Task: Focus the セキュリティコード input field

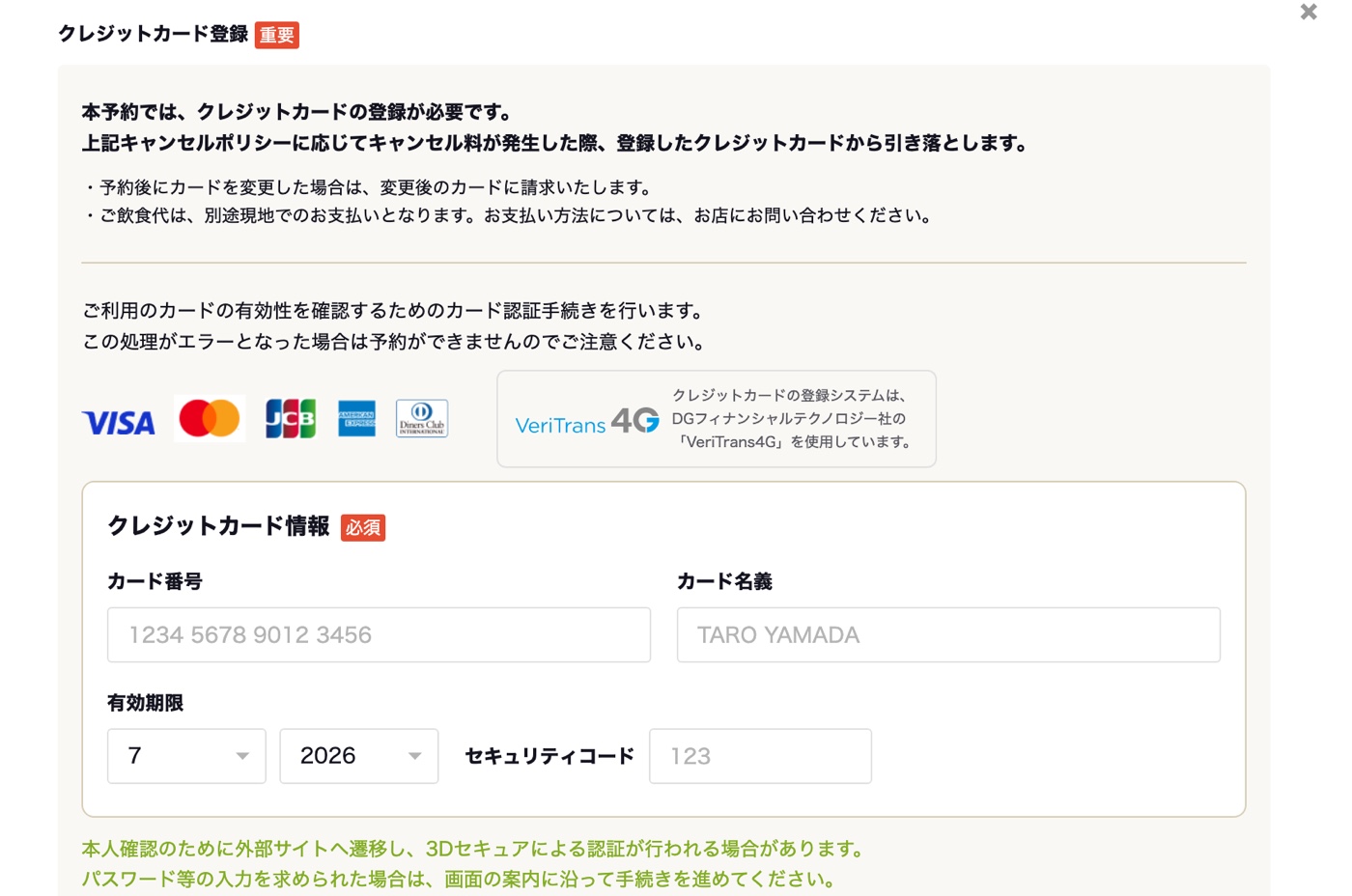Action: point(760,756)
